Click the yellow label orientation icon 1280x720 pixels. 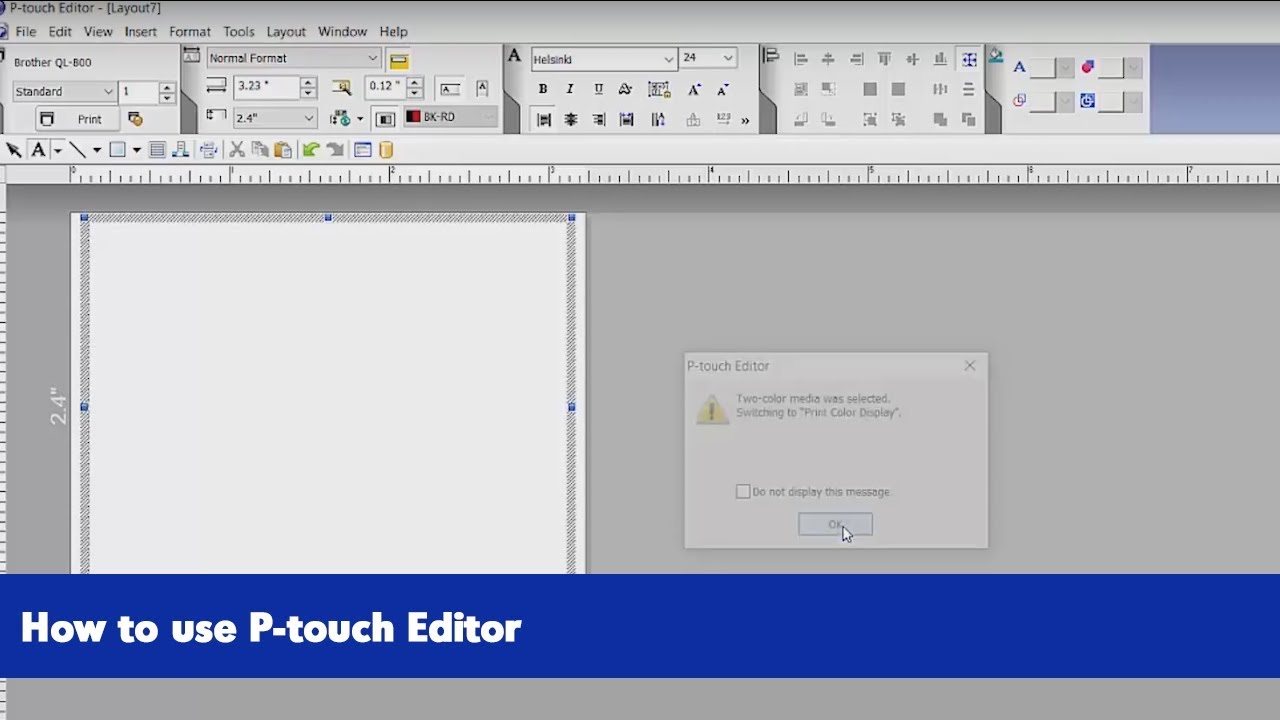[398, 59]
